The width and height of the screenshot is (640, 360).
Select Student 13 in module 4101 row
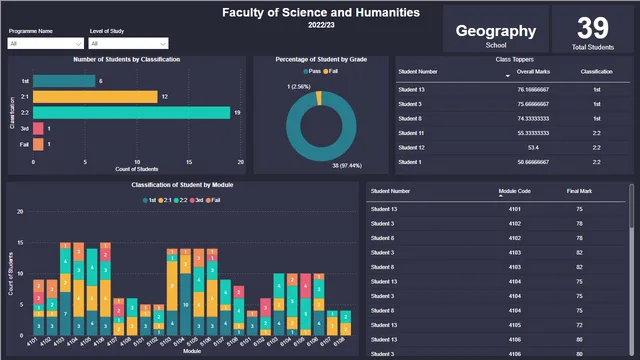[x=384, y=209]
